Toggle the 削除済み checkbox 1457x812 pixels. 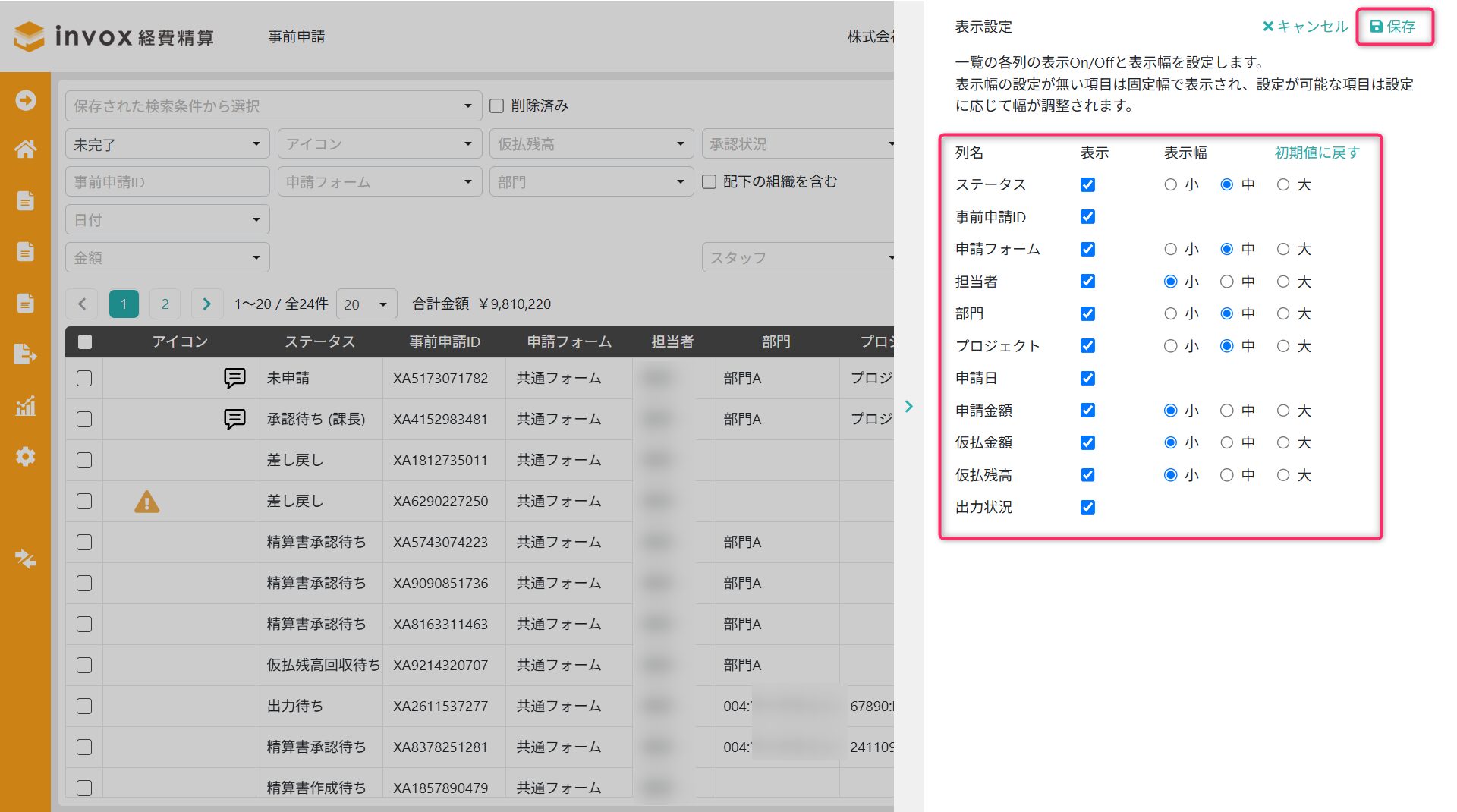pos(497,106)
